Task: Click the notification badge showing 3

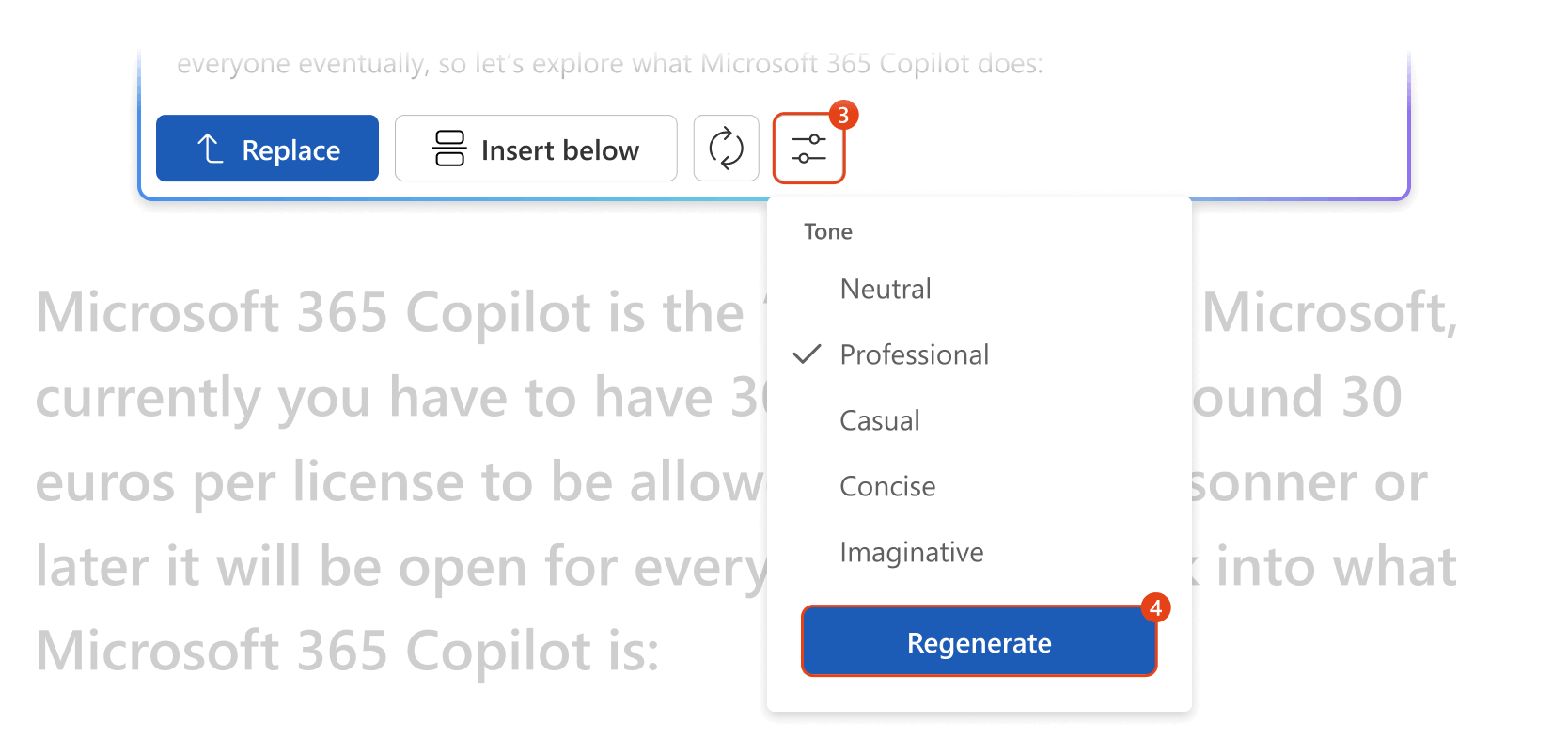Action: pos(843,114)
